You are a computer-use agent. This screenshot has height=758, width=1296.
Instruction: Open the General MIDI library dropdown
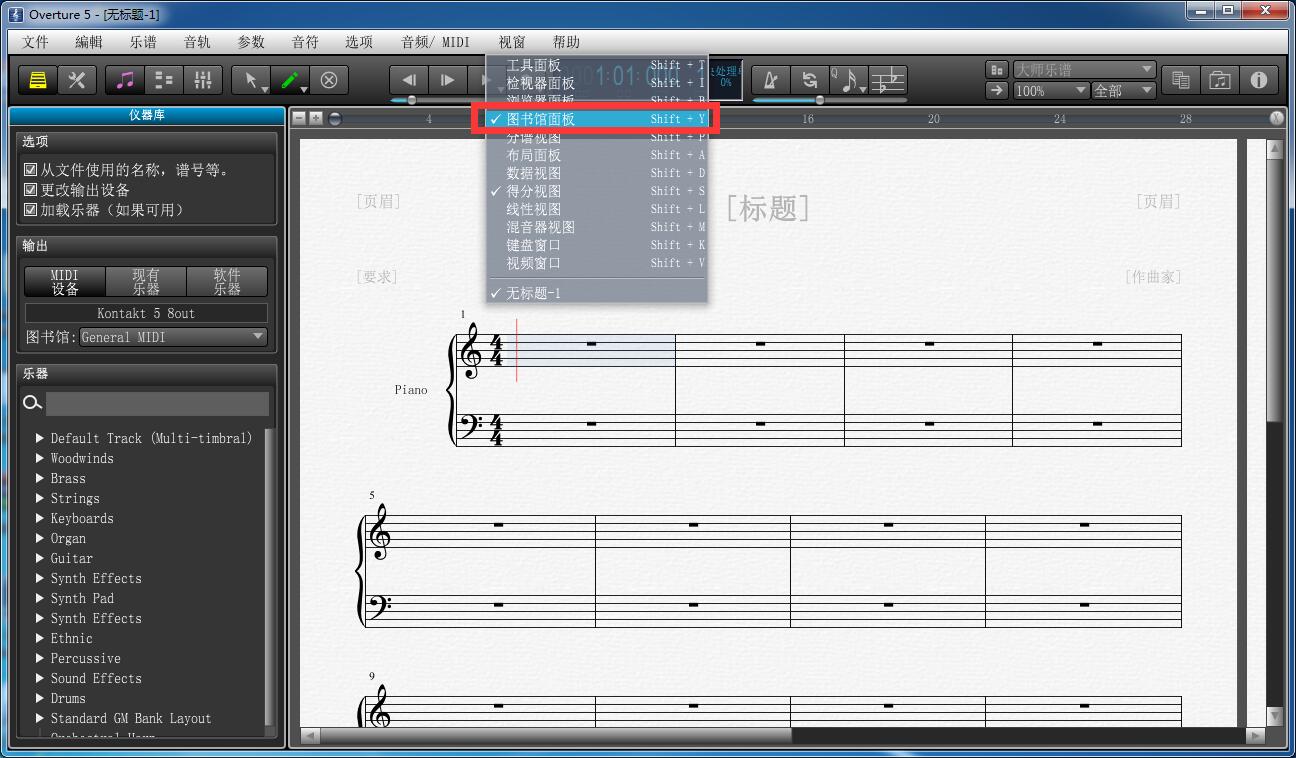tap(173, 337)
